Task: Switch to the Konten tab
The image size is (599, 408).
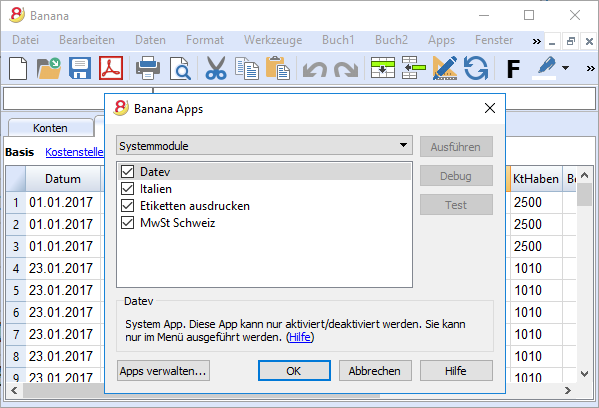Action: 50,128
